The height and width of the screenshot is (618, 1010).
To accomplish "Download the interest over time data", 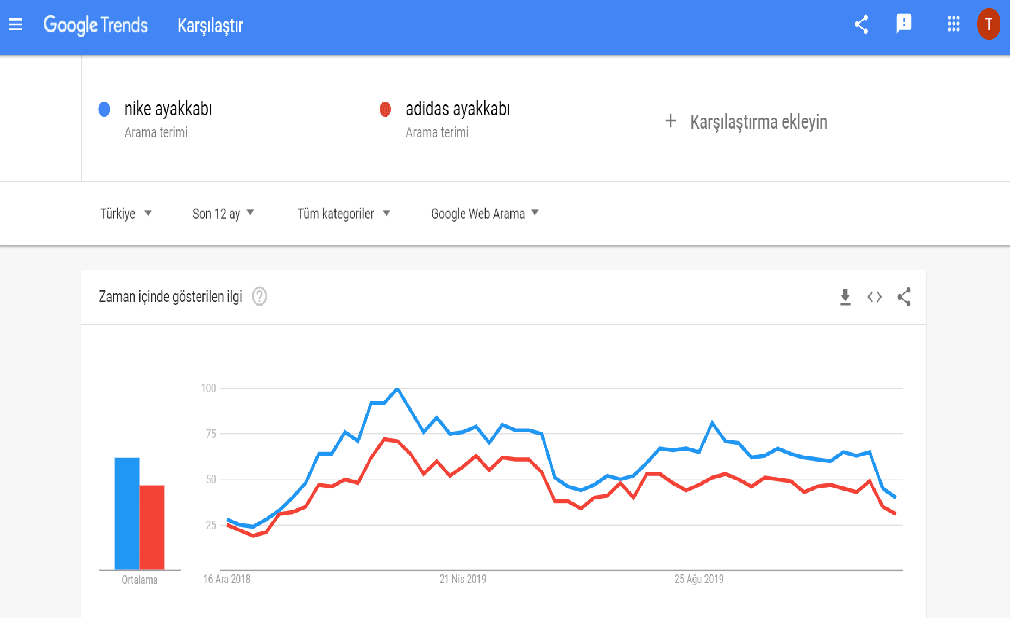I will pyautogui.click(x=845, y=297).
